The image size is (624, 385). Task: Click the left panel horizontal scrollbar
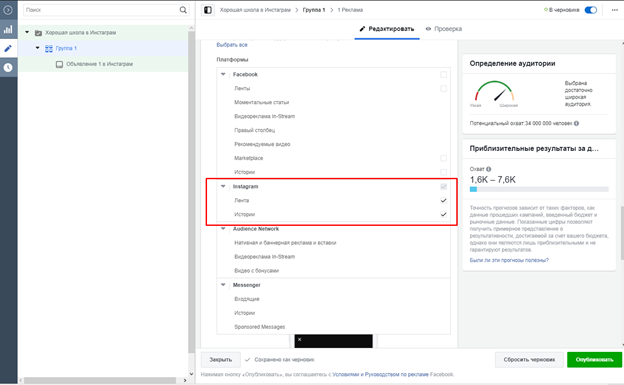[99, 381]
